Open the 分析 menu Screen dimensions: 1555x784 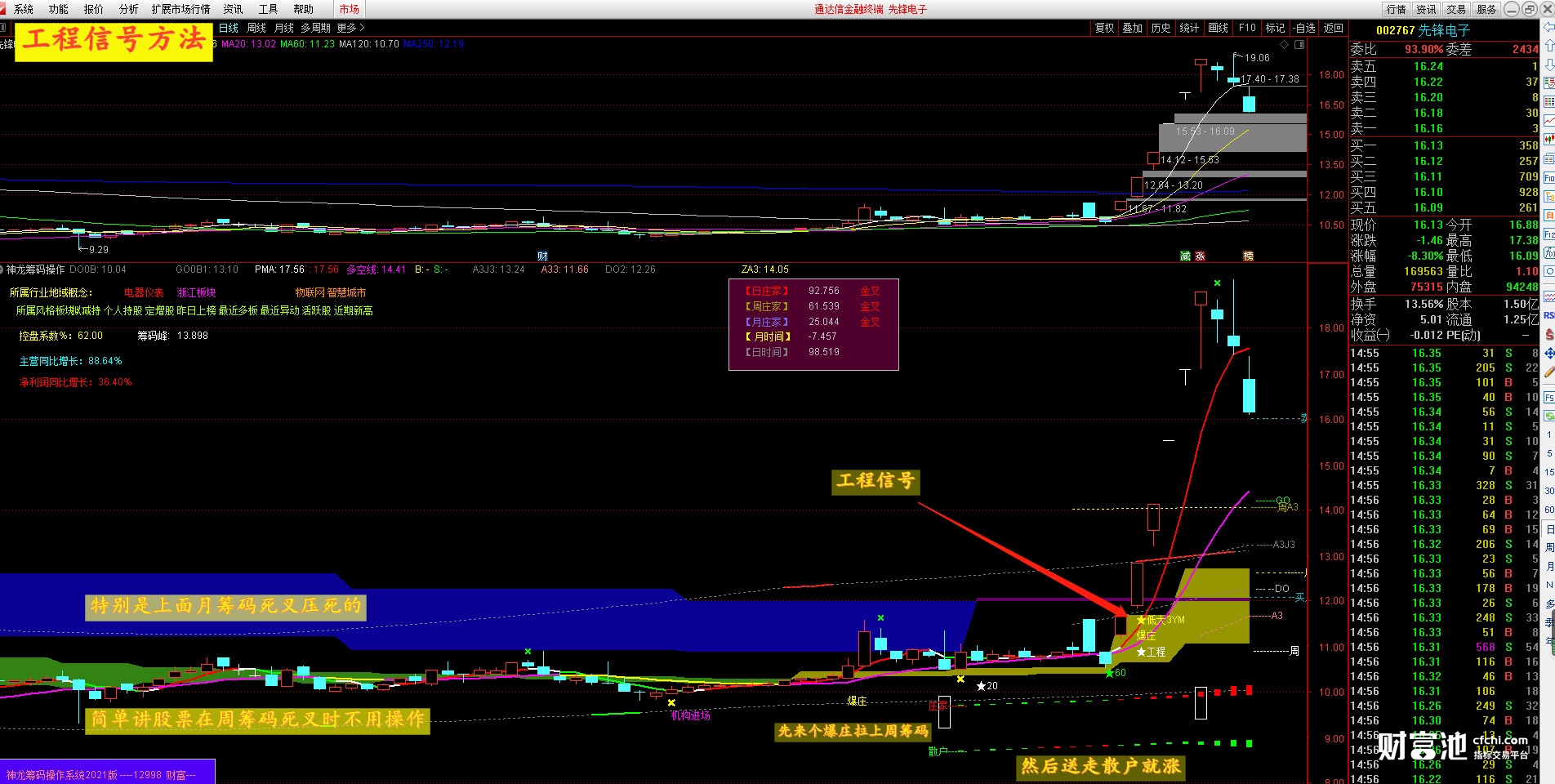point(128,9)
